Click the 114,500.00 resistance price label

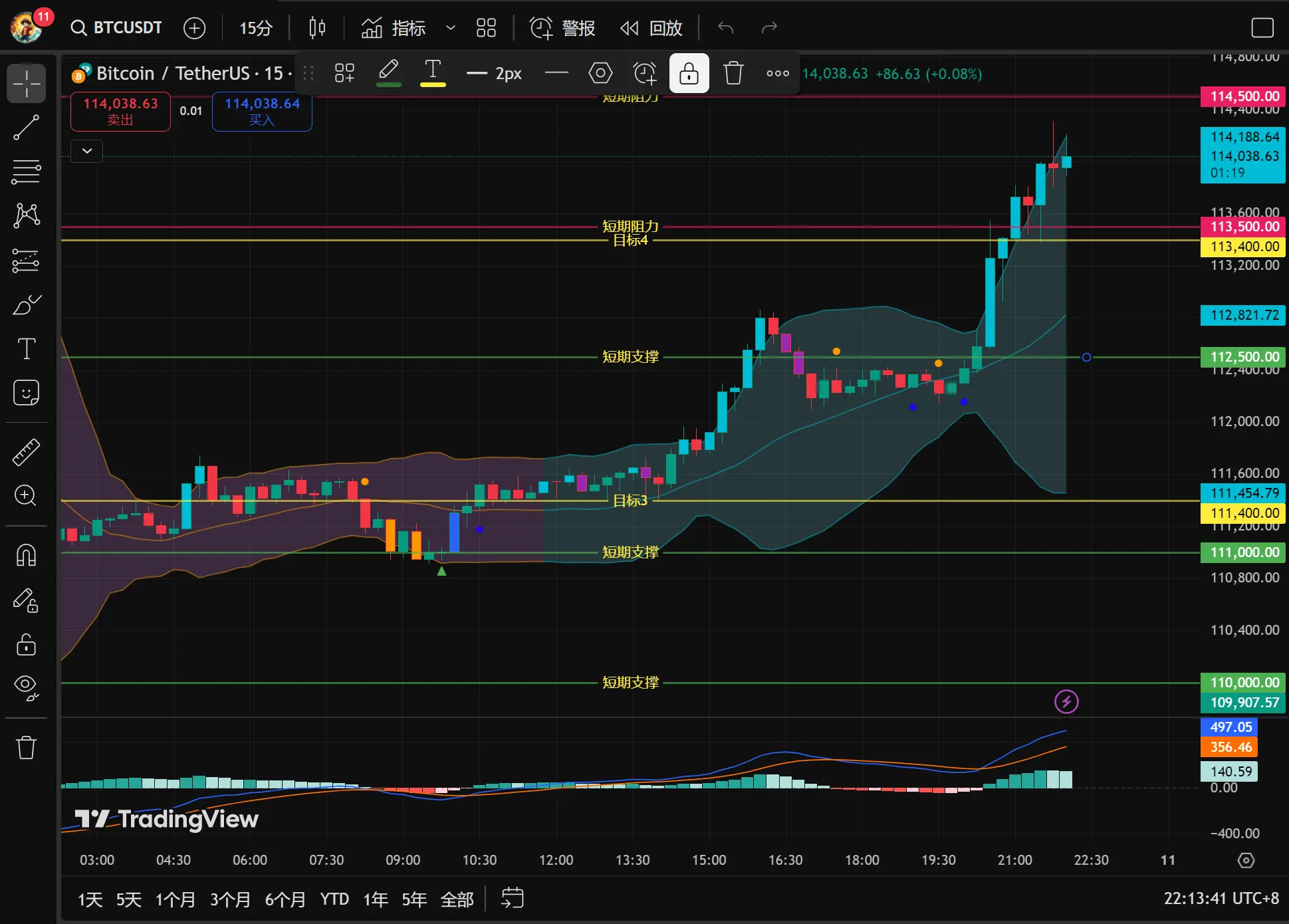(1243, 96)
